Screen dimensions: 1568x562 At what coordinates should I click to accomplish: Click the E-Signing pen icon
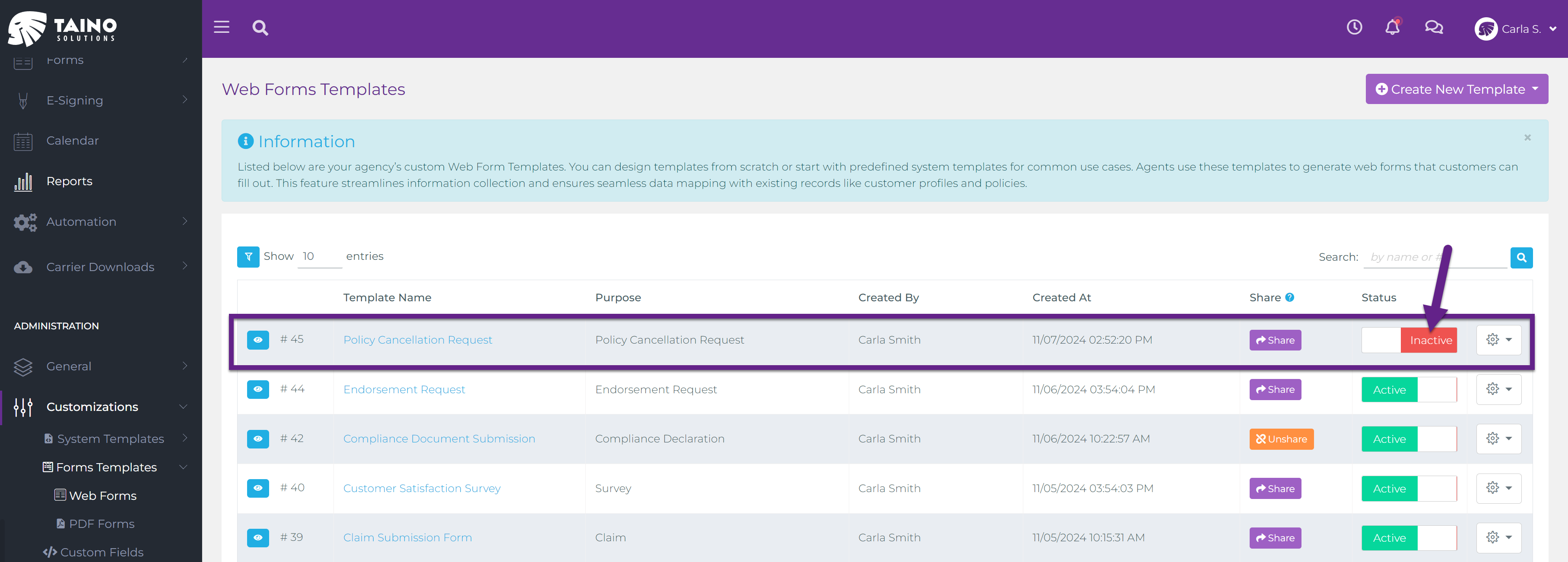click(23, 100)
